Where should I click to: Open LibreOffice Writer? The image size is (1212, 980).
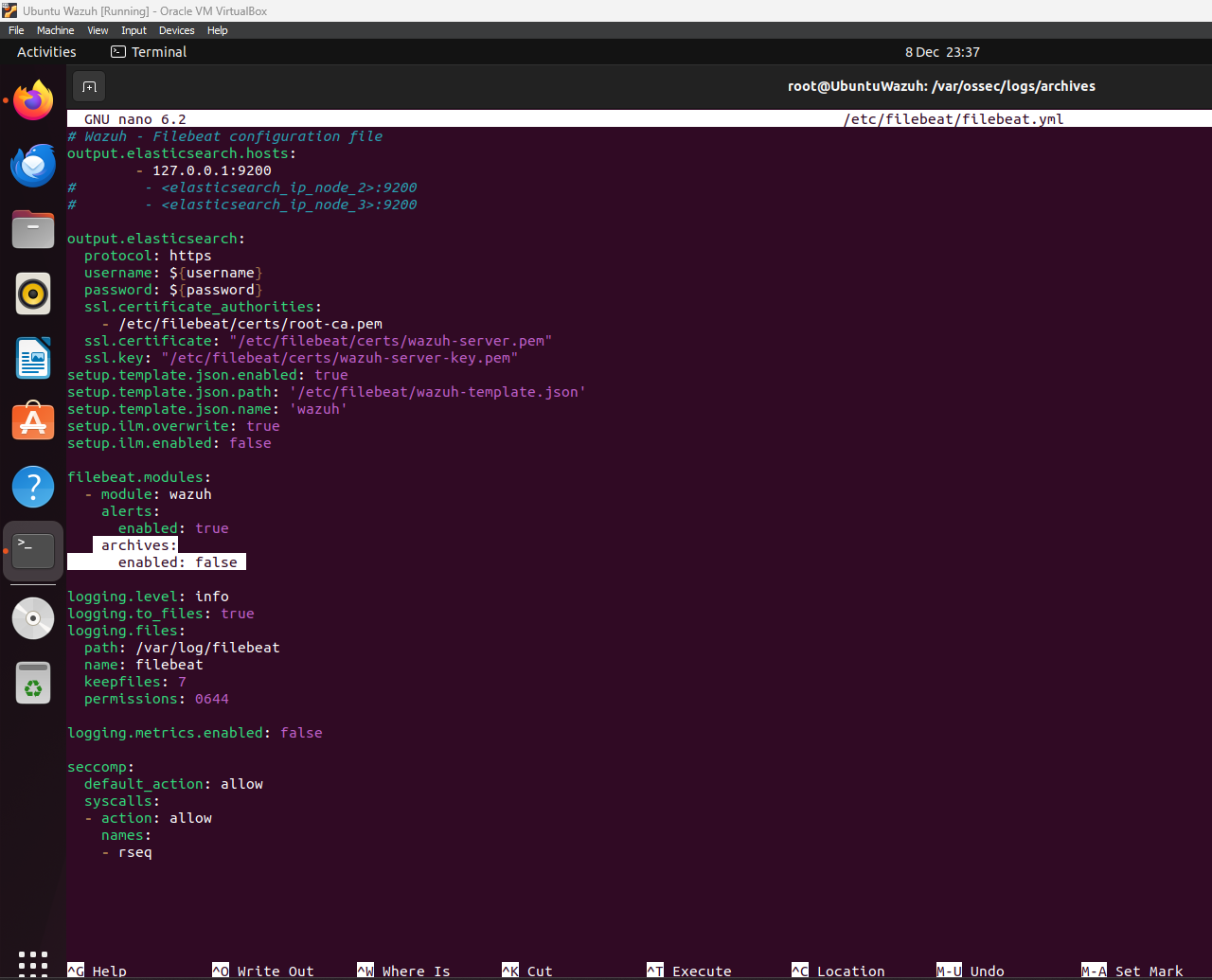33,358
